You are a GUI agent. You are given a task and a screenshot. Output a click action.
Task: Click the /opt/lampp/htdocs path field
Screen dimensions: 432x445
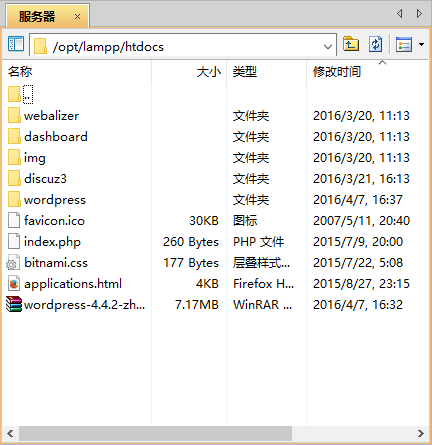pos(183,47)
